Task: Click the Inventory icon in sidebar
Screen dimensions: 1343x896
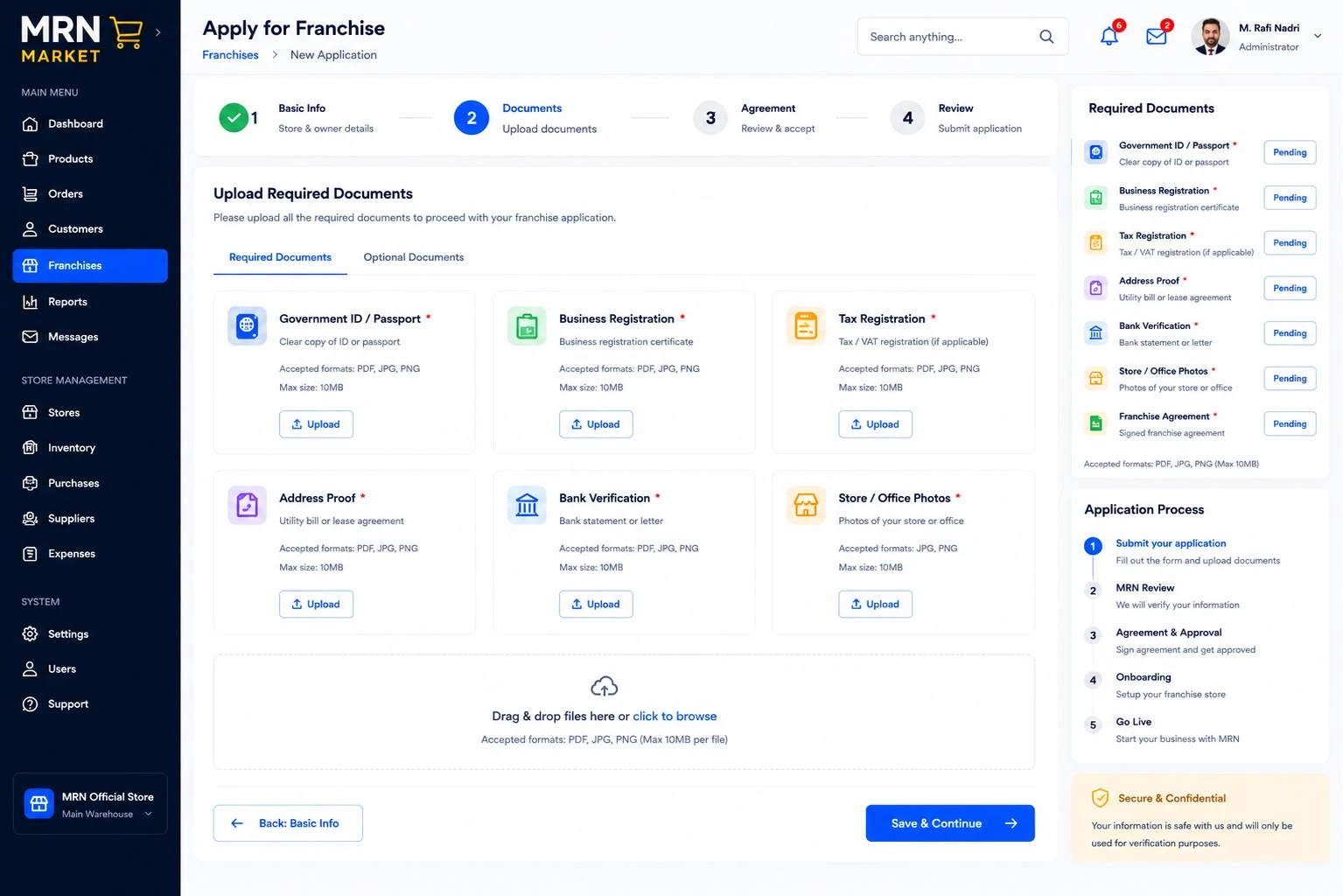Action: click(30, 448)
